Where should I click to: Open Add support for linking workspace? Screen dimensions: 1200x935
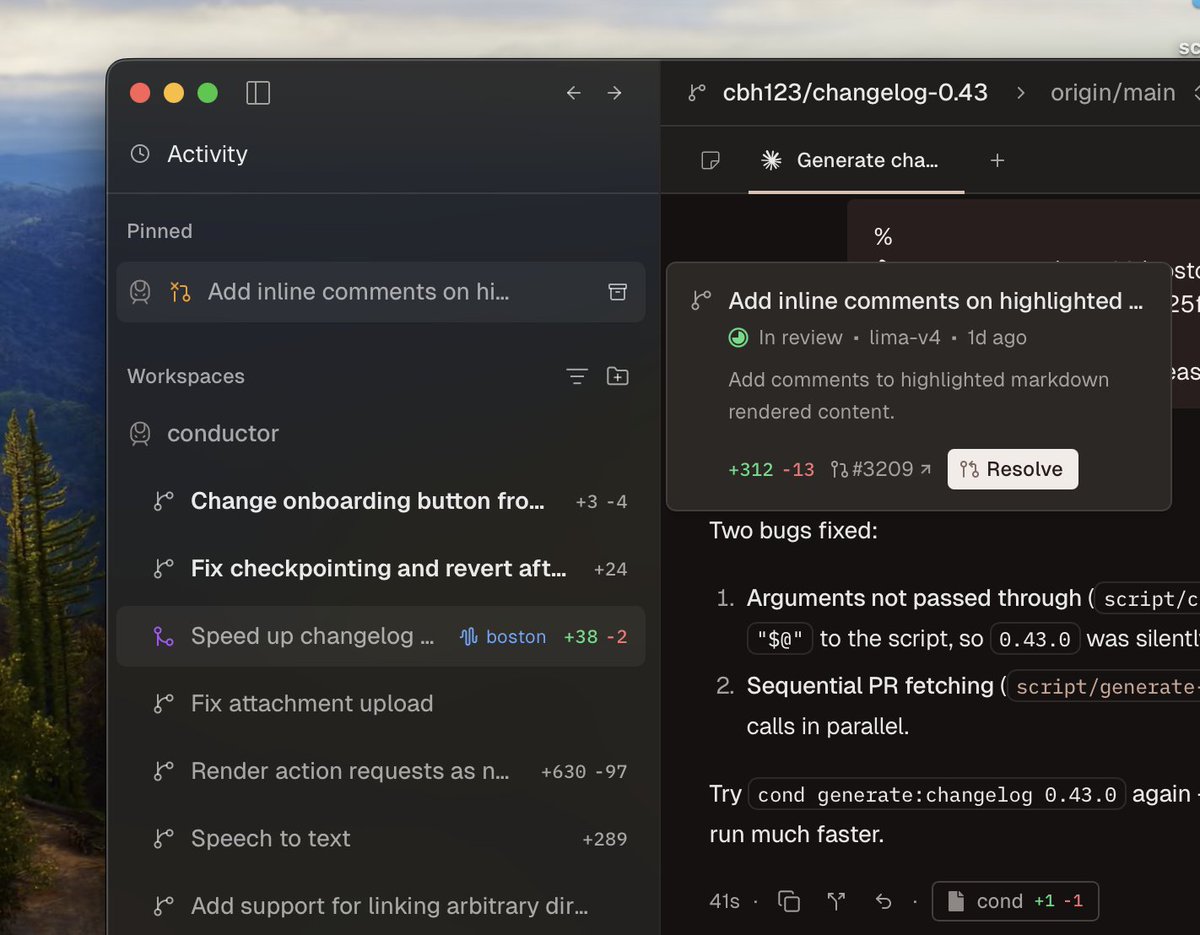pos(380,907)
